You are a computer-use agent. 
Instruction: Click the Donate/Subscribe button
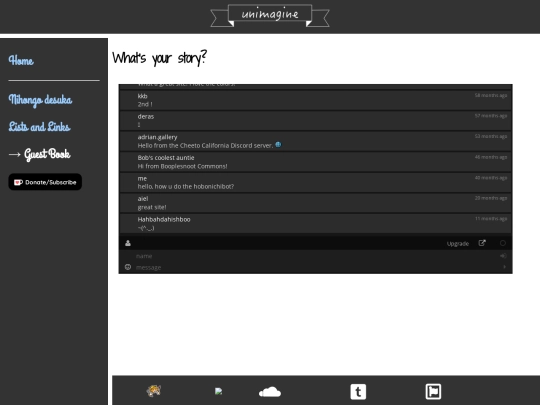click(45, 182)
